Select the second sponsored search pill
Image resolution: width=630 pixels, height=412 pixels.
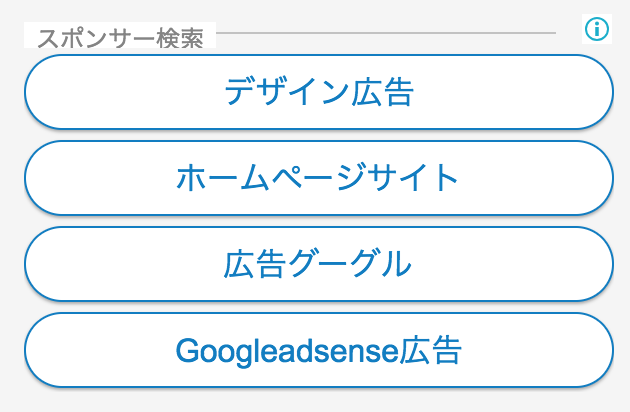tap(319, 178)
